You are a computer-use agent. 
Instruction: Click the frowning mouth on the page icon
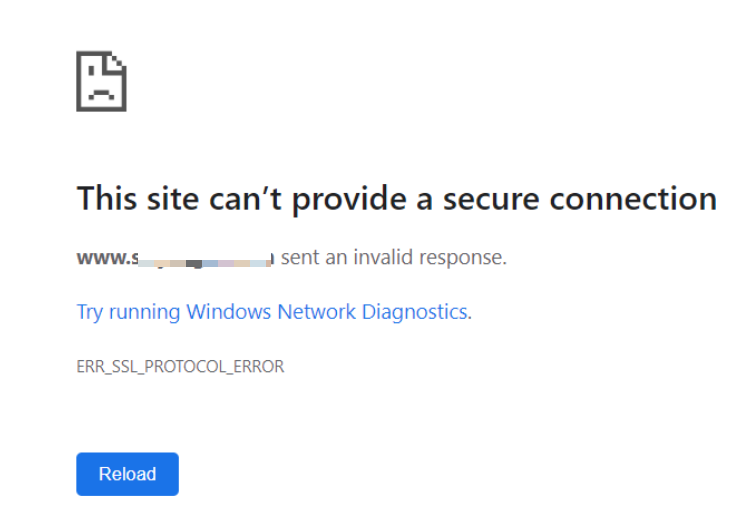click(x=101, y=94)
